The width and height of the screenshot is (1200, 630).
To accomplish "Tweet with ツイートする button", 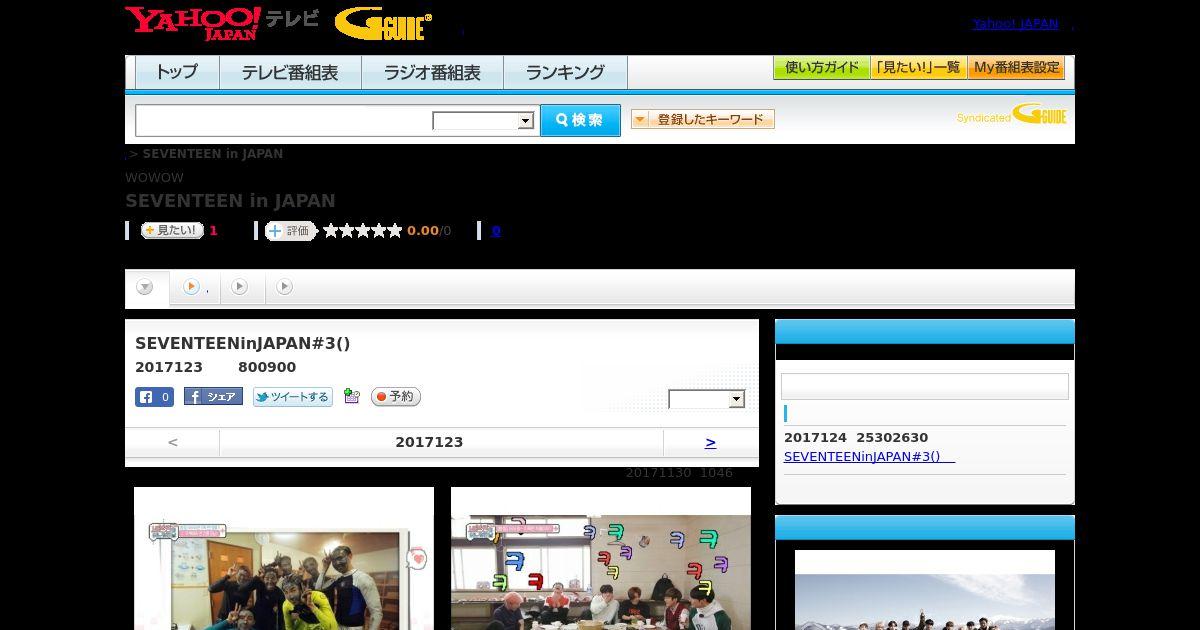I will (292, 397).
